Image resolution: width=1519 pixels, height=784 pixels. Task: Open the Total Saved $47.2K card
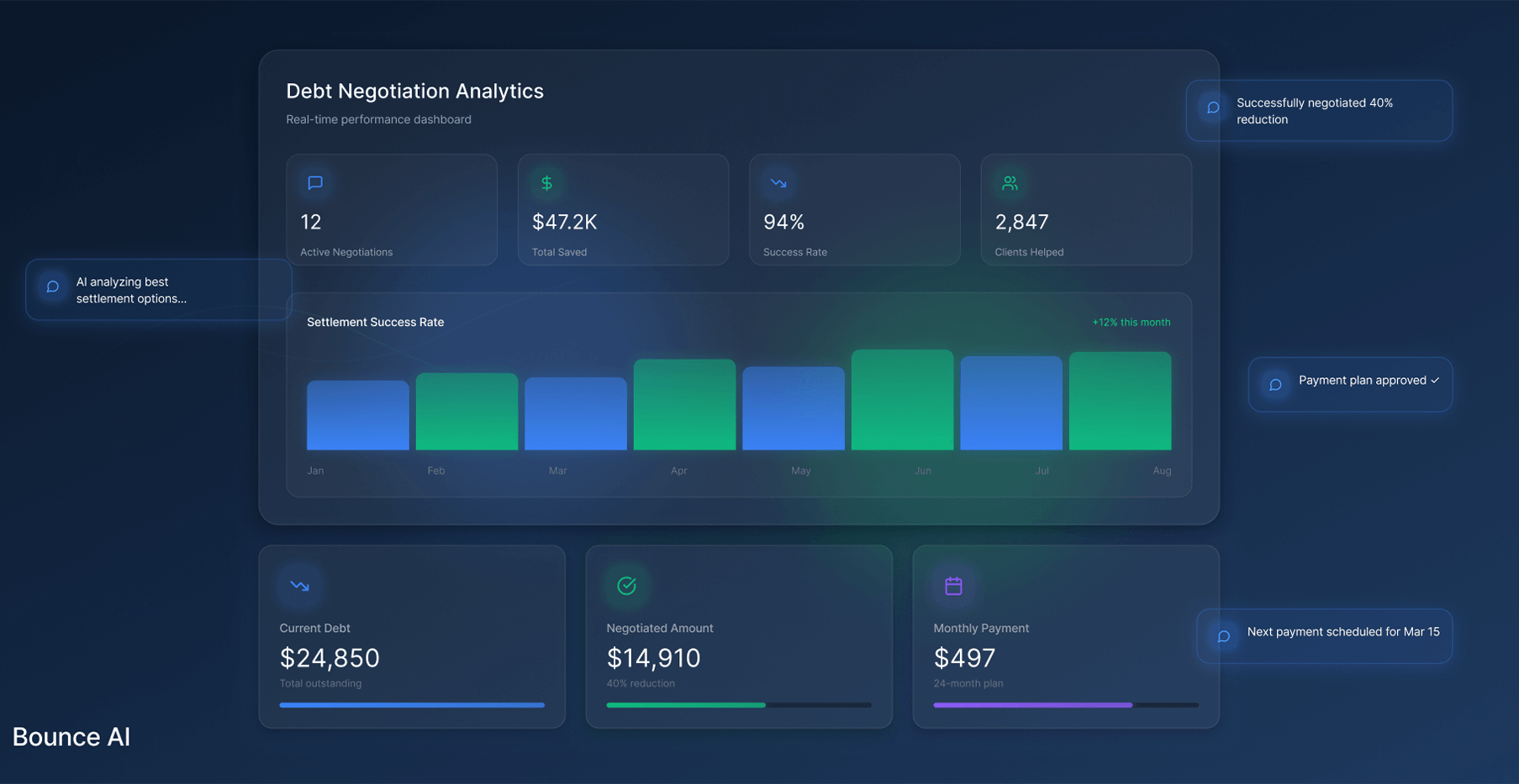point(623,210)
